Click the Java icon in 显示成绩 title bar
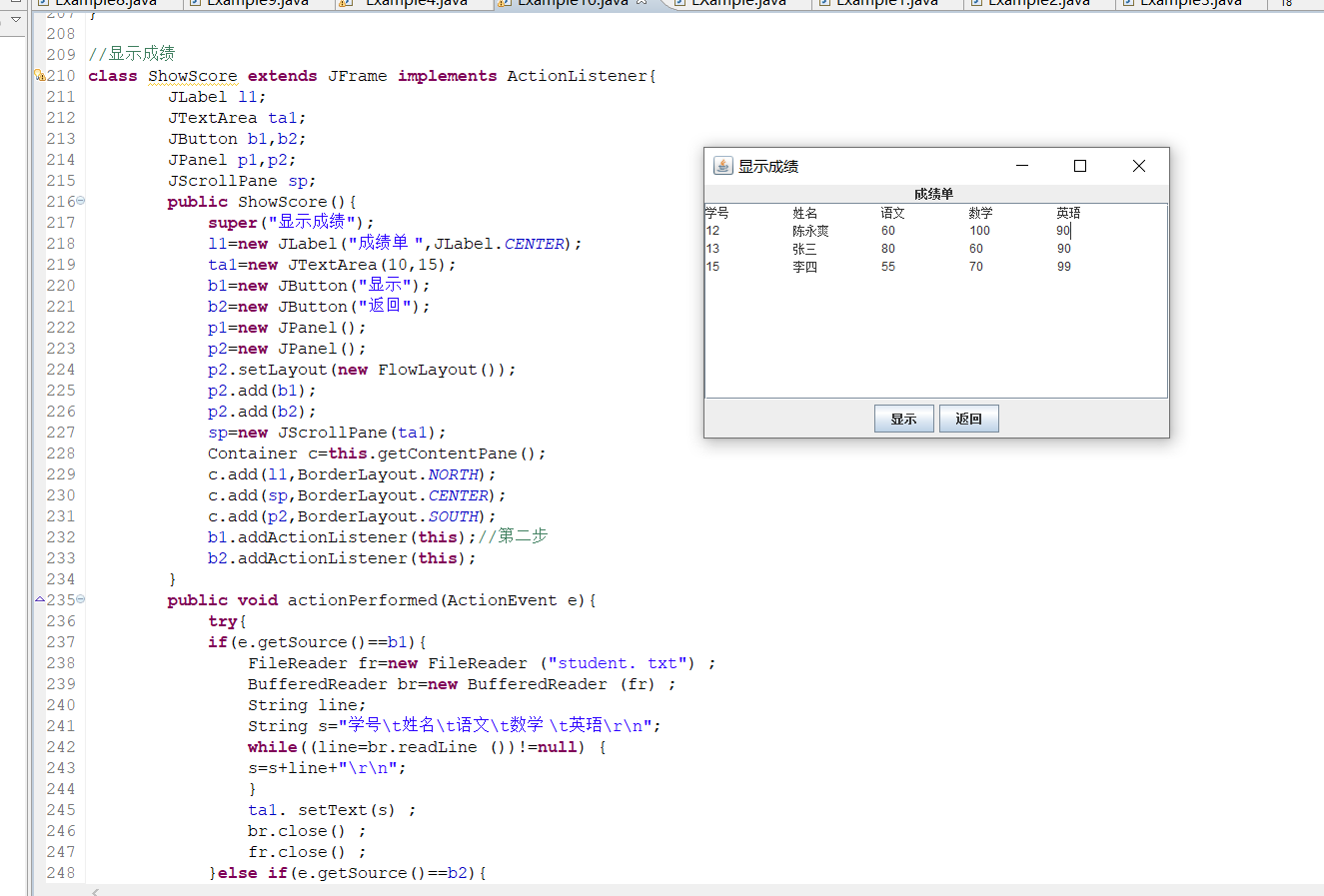 (722, 166)
